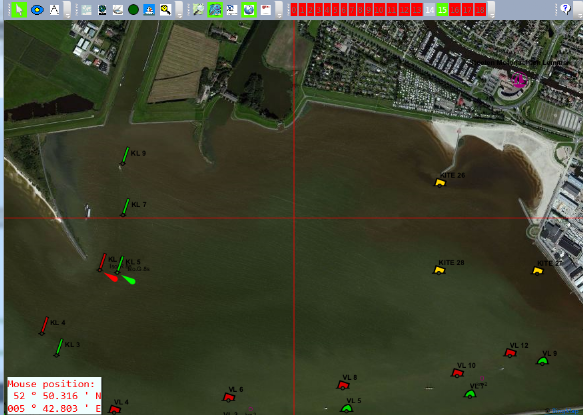Select zoom level 10

point(379,10)
